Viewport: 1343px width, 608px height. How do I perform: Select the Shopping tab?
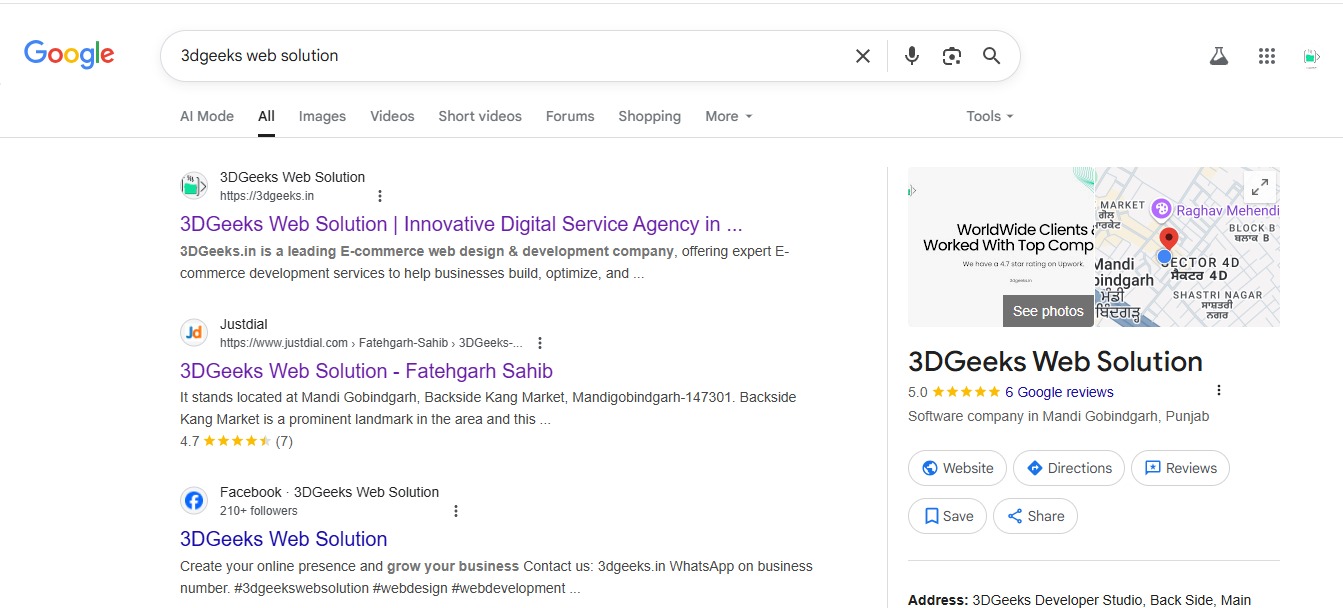point(649,116)
